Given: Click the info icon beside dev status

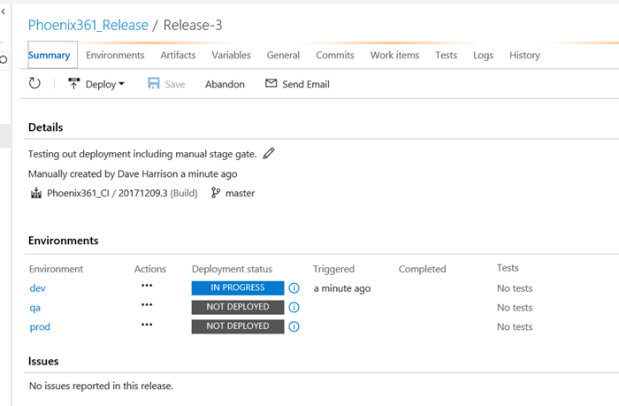Looking at the screenshot, I should click(294, 288).
